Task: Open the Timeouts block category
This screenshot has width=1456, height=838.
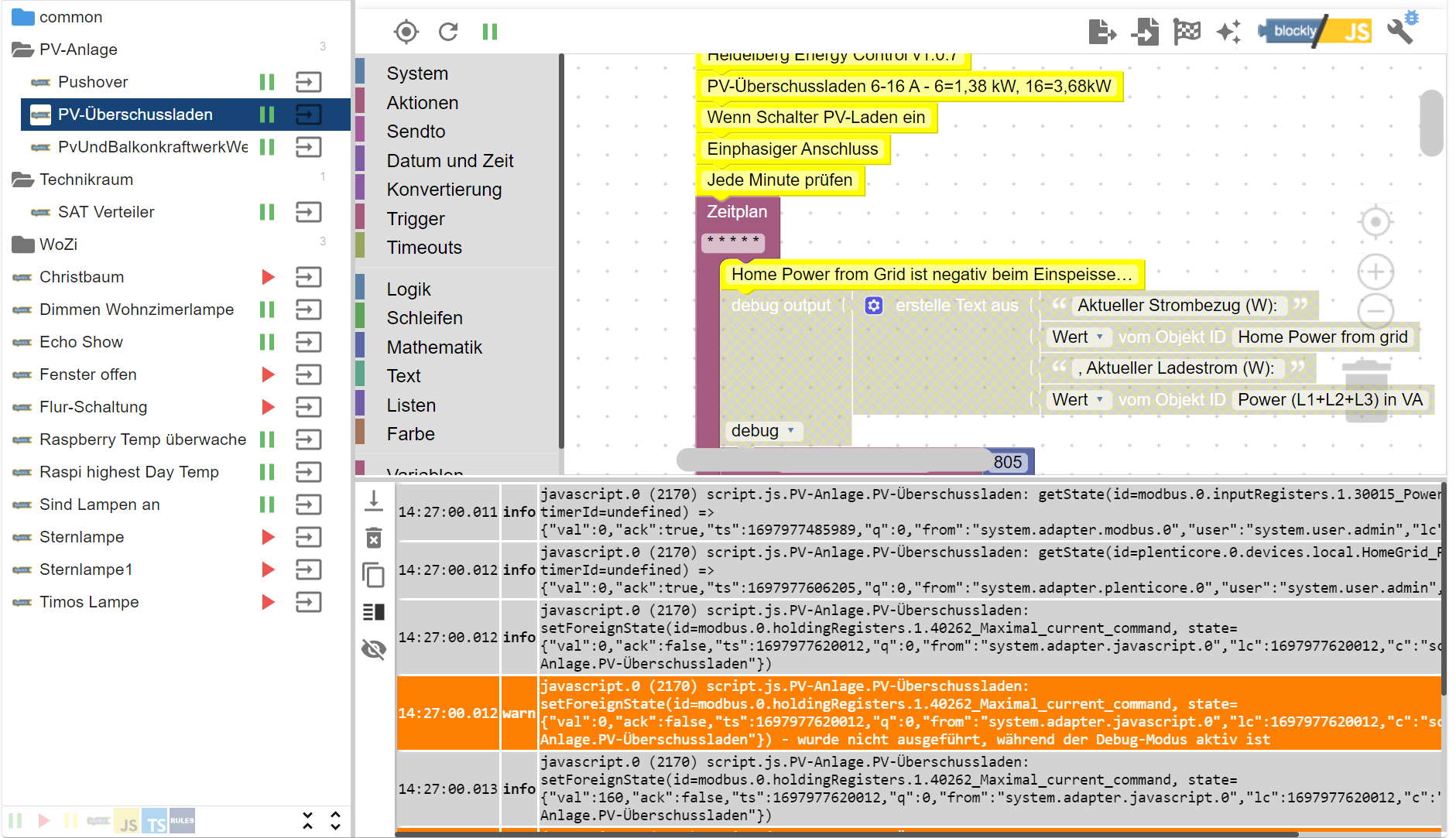Action: click(x=424, y=248)
